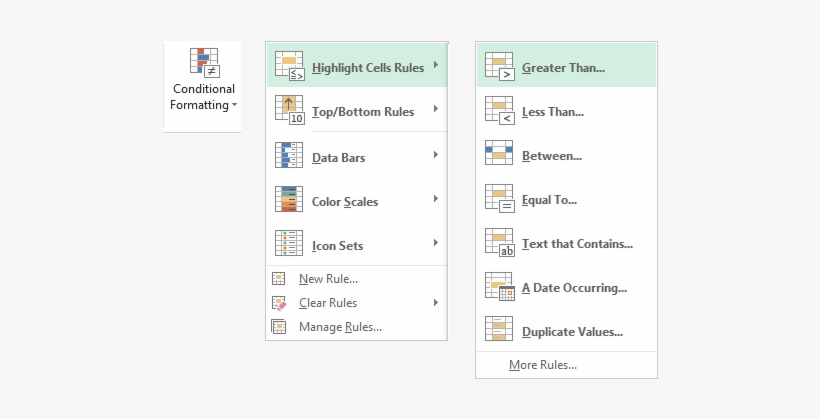Click the Duplicate Values icon
820x419 pixels.
click(499, 329)
